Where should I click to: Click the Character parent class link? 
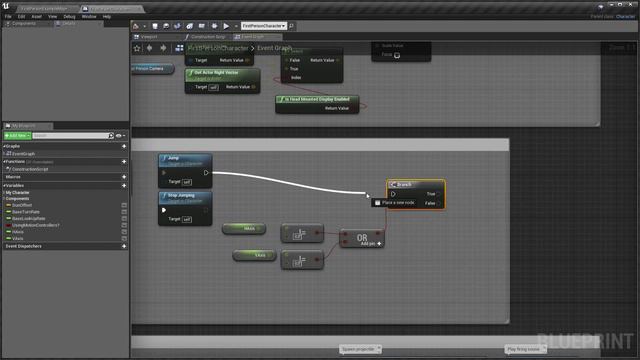point(625,17)
